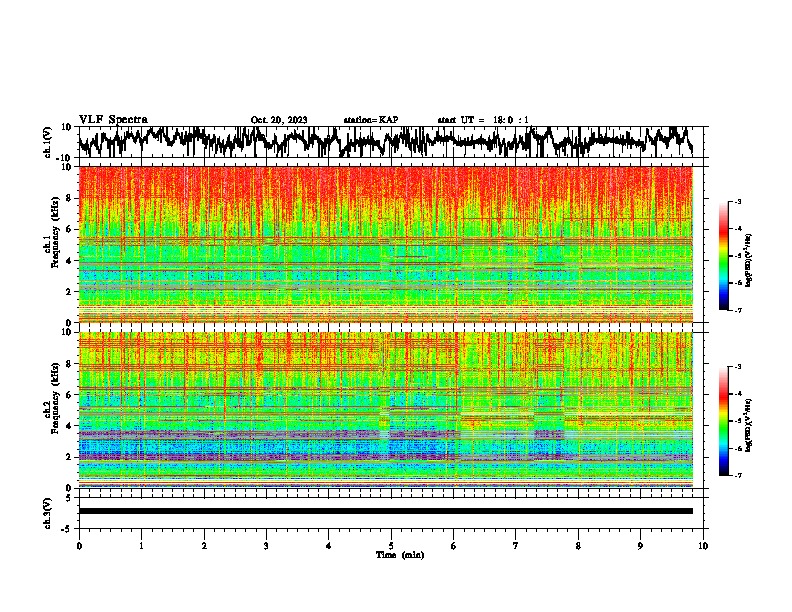This screenshot has width=792, height=612.
Task: Click the "5" tick on the time axis
Action: [391, 546]
